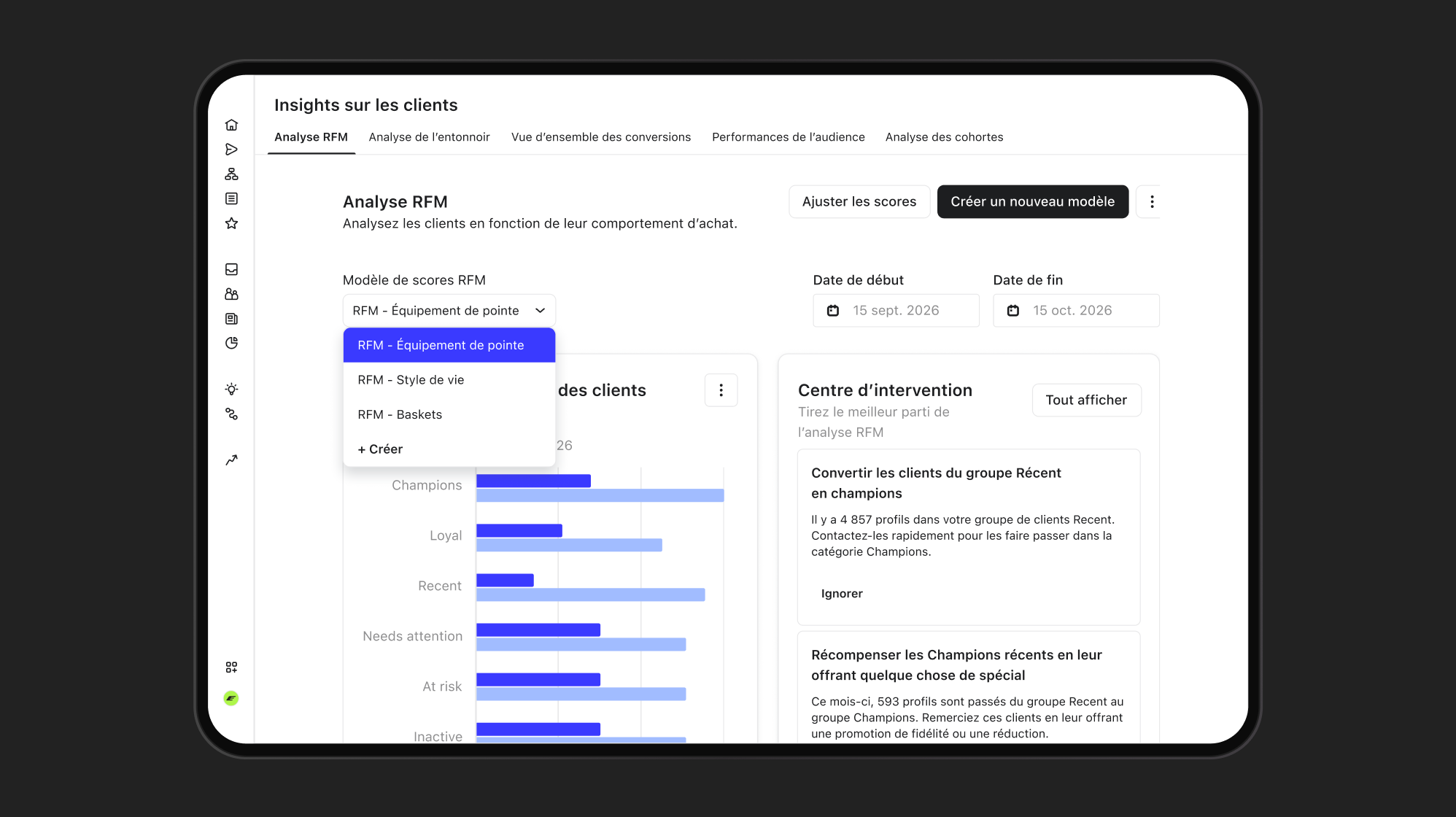Viewport: 1456px width, 817px height.
Task: Select RFM - Équipement de pointe option
Action: [x=449, y=345]
